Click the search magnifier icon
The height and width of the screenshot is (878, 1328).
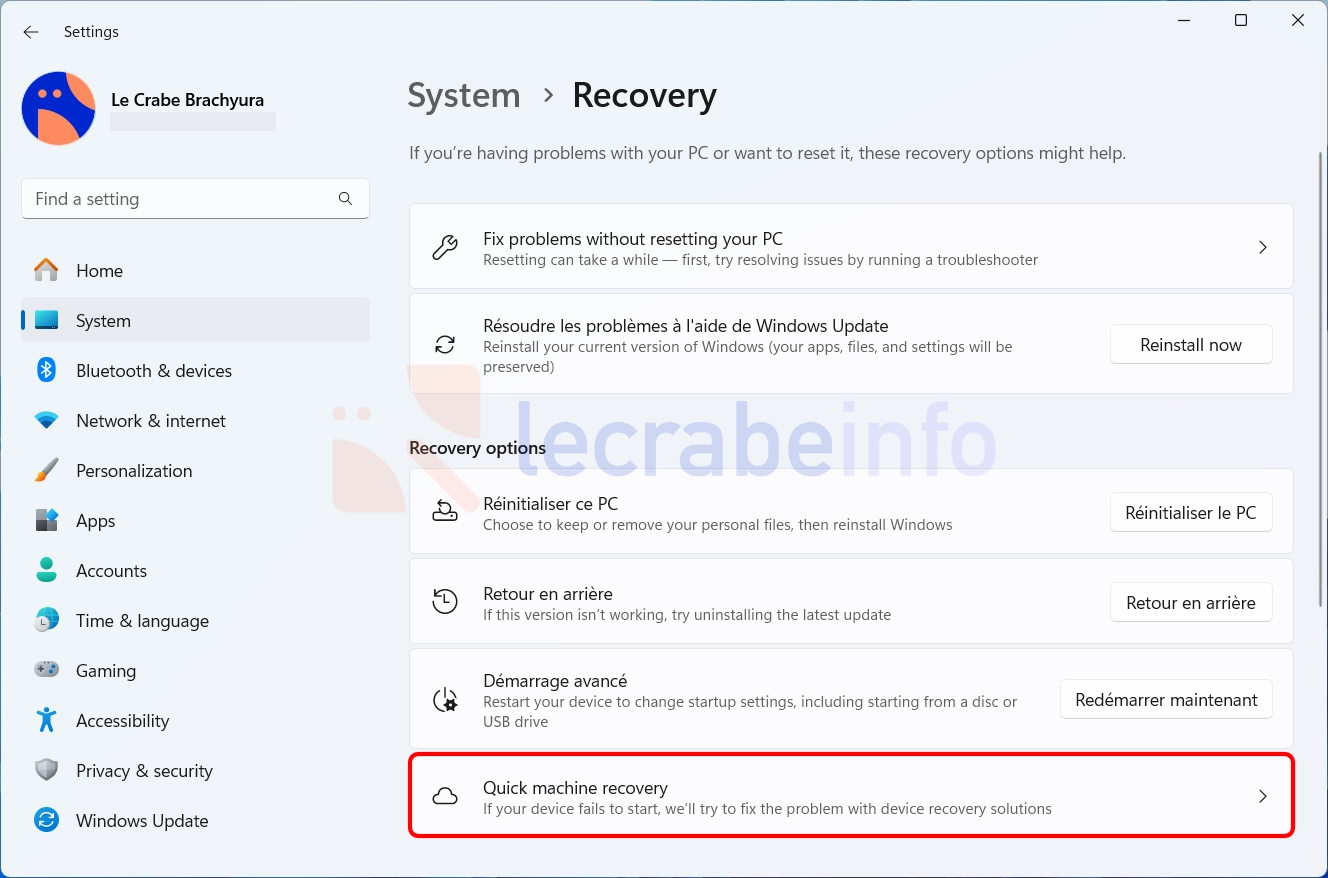346,199
